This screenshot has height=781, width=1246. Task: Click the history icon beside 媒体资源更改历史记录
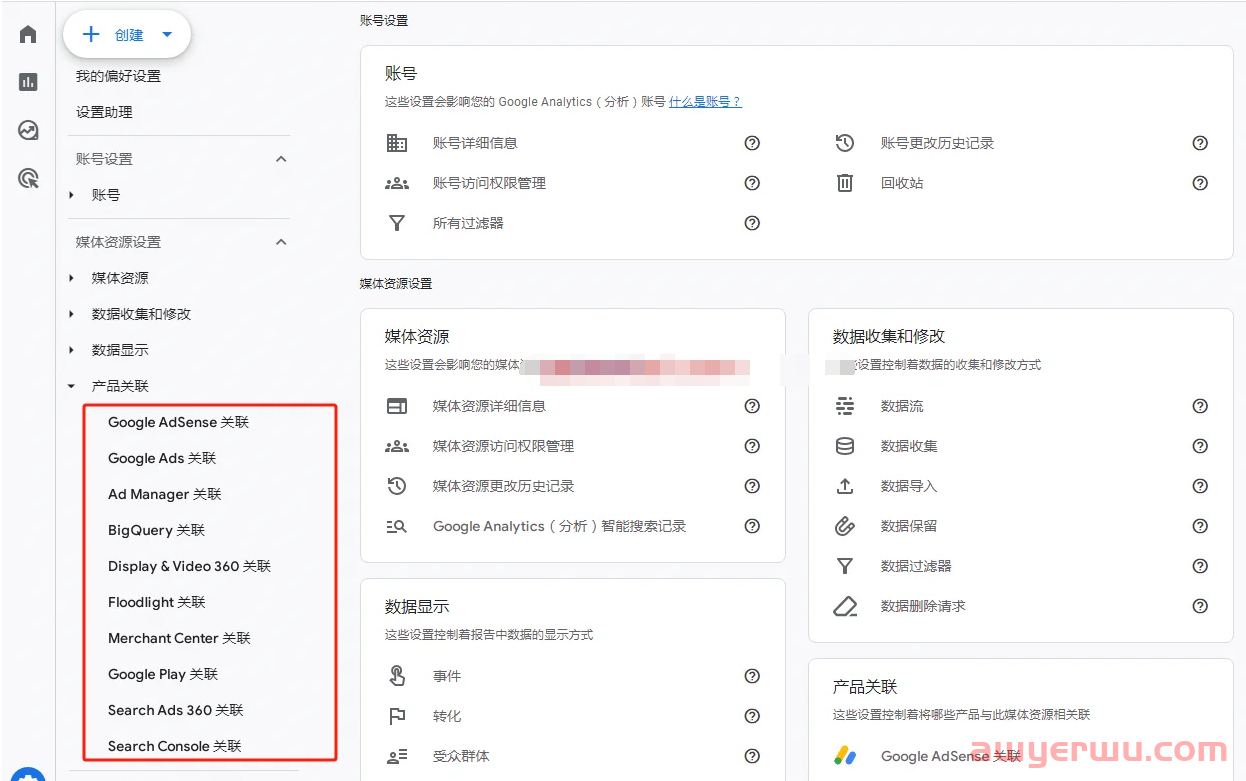pos(397,486)
